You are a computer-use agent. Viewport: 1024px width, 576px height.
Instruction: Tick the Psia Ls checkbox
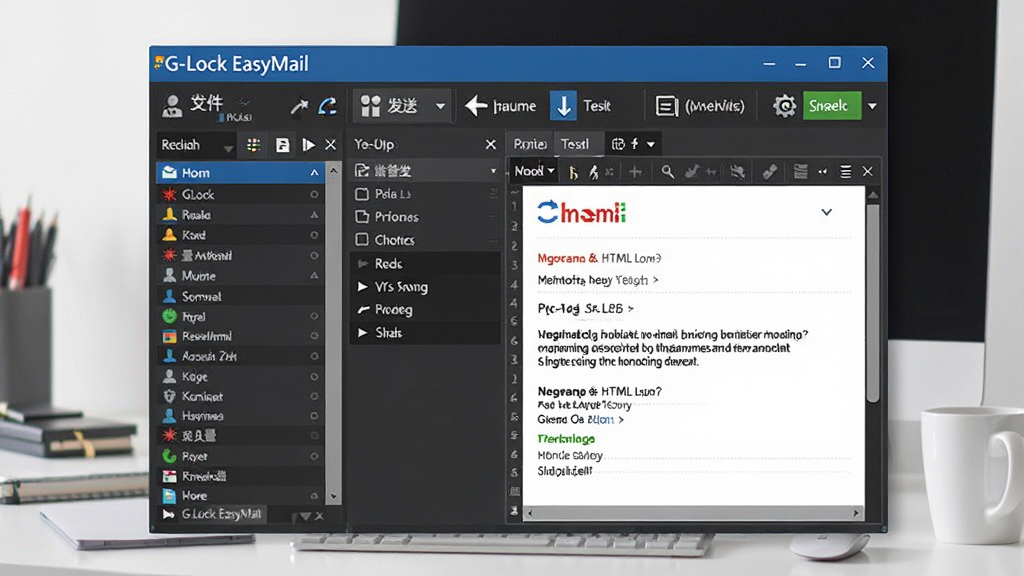[x=362, y=194]
